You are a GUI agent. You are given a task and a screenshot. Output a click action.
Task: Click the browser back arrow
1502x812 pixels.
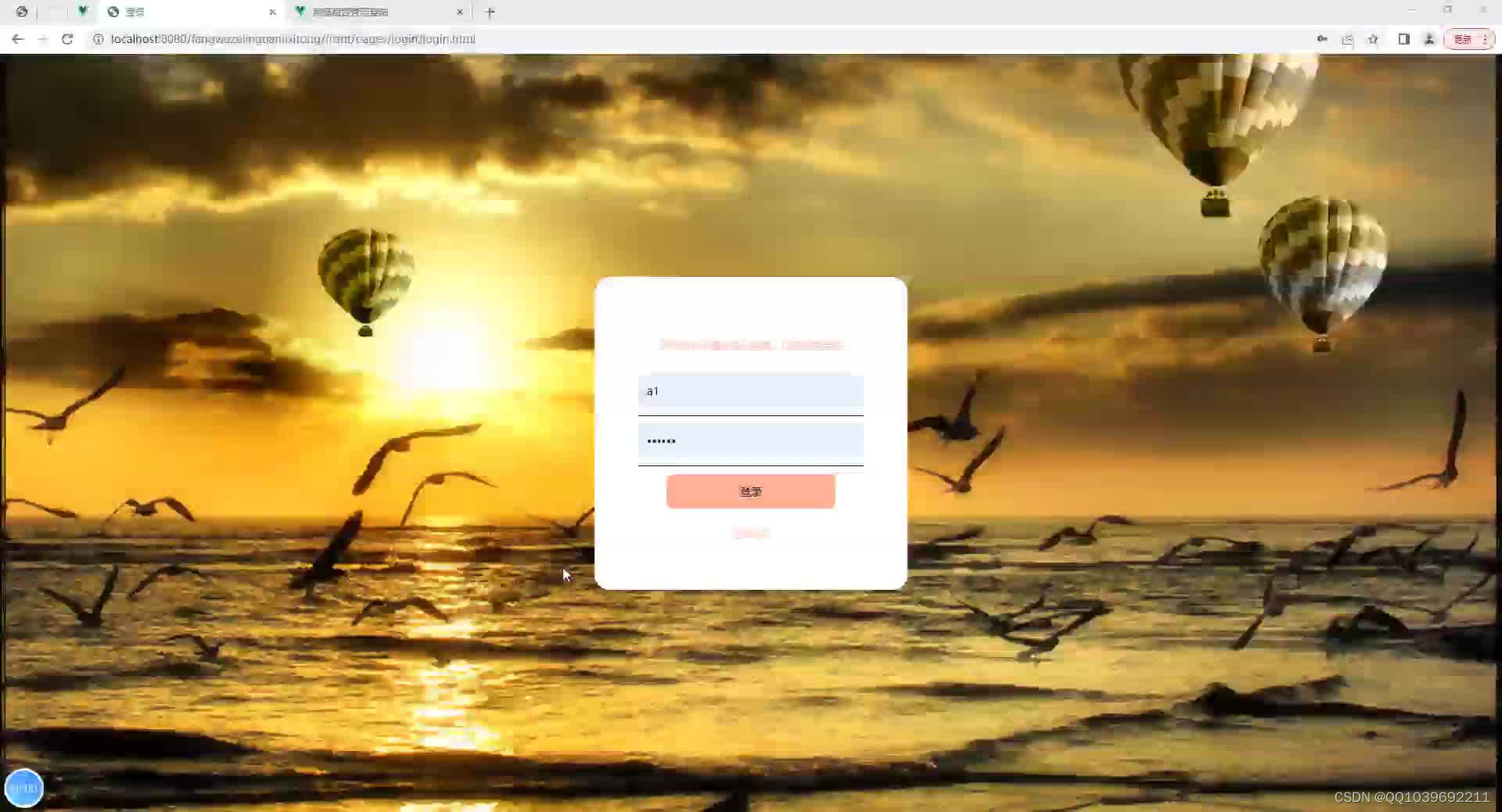(x=17, y=39)
